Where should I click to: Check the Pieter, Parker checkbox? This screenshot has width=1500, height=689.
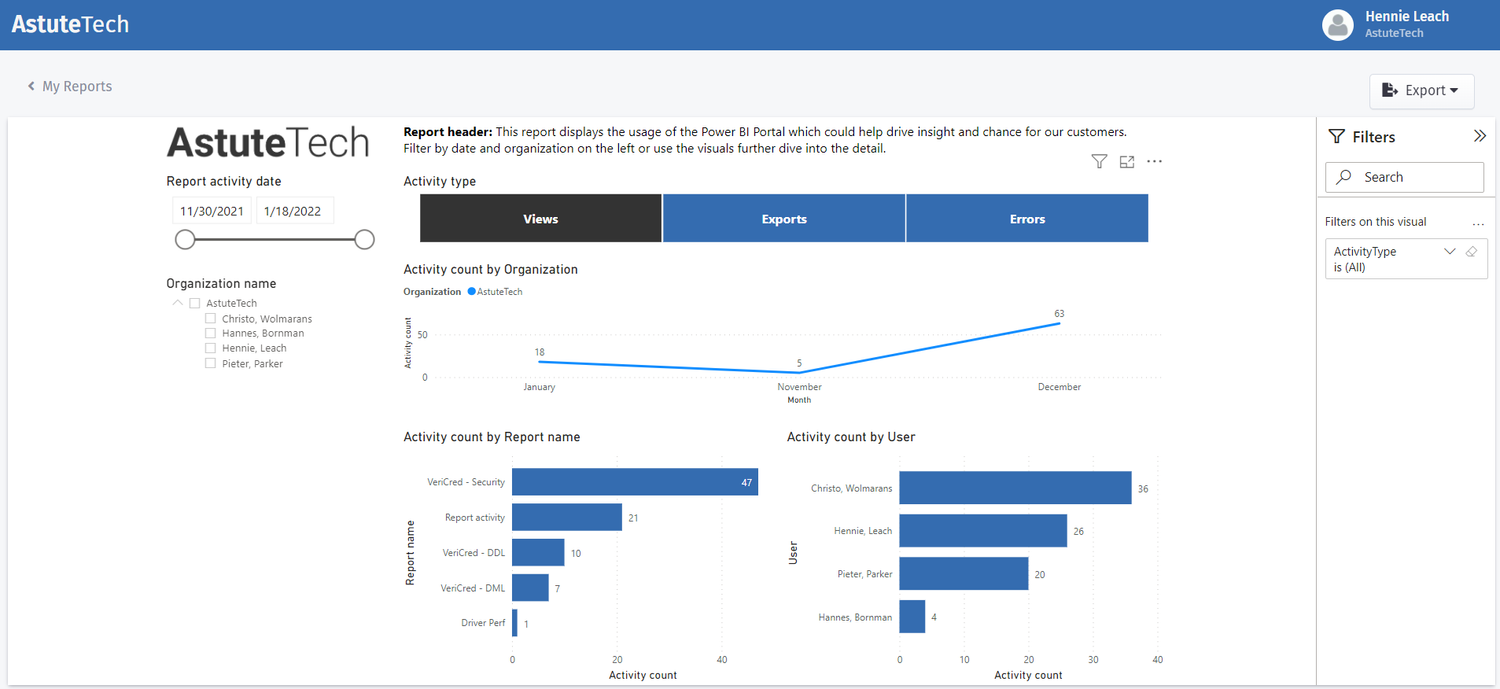(210, 363)
